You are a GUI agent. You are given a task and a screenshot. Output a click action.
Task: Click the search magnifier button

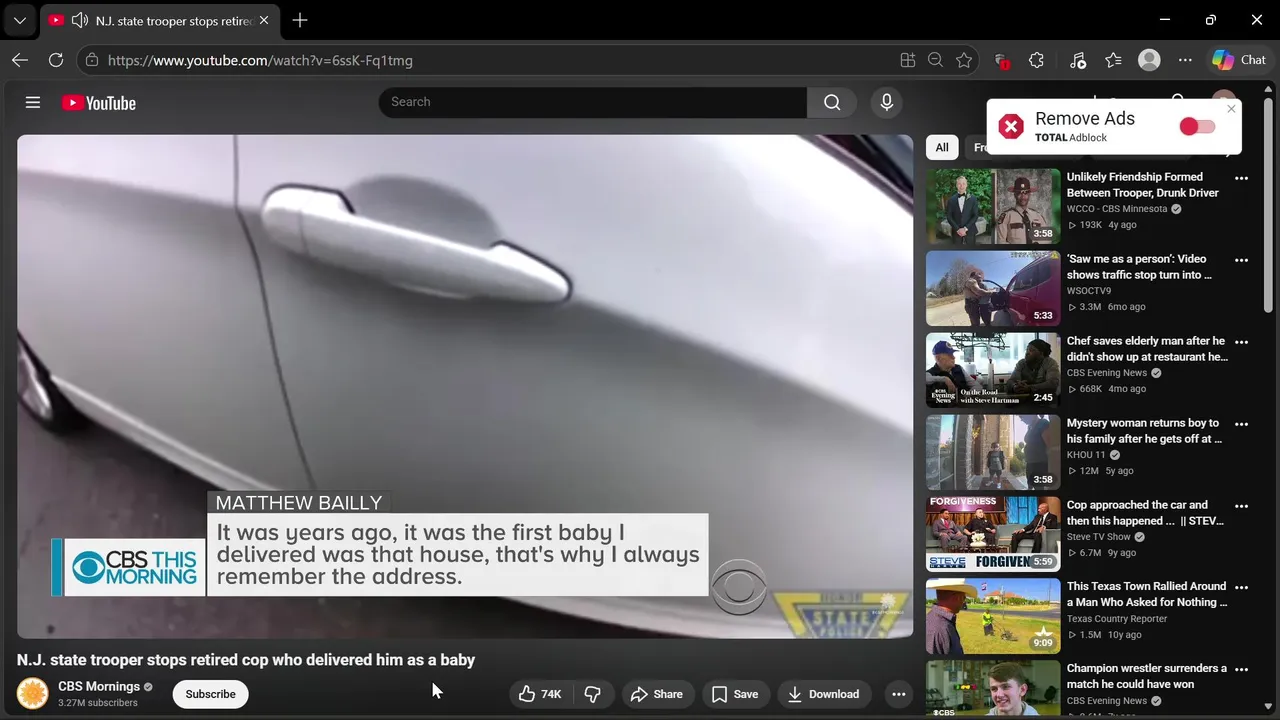832,102
